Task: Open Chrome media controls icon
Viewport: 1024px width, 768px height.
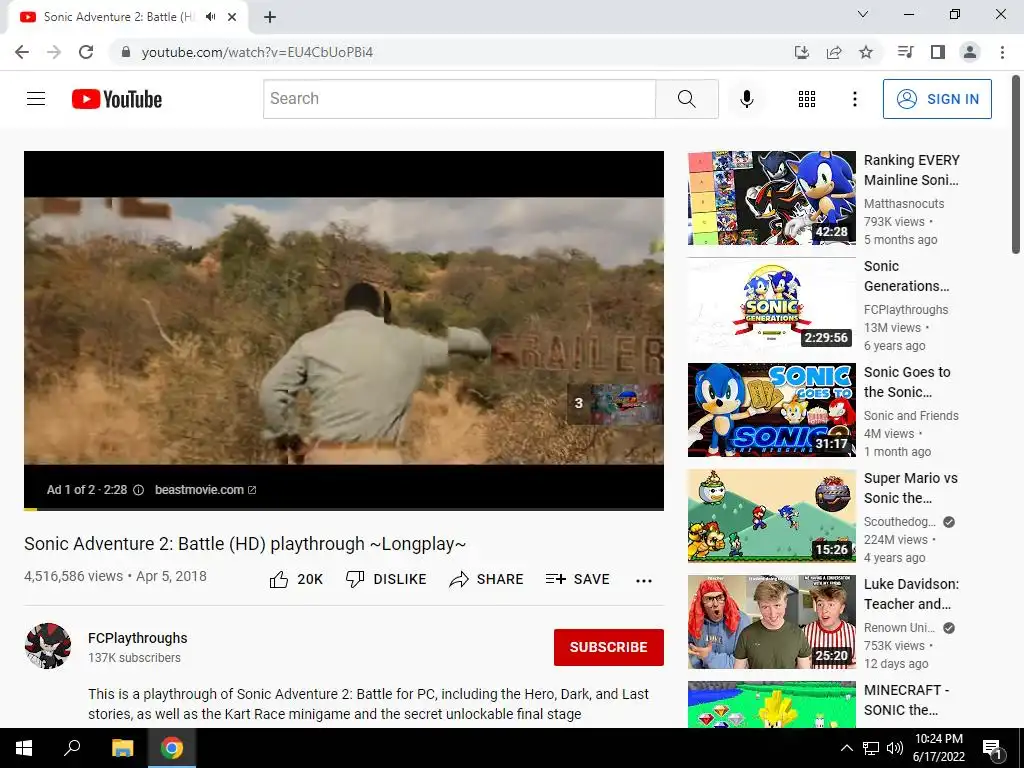Action: coord(905,52)
